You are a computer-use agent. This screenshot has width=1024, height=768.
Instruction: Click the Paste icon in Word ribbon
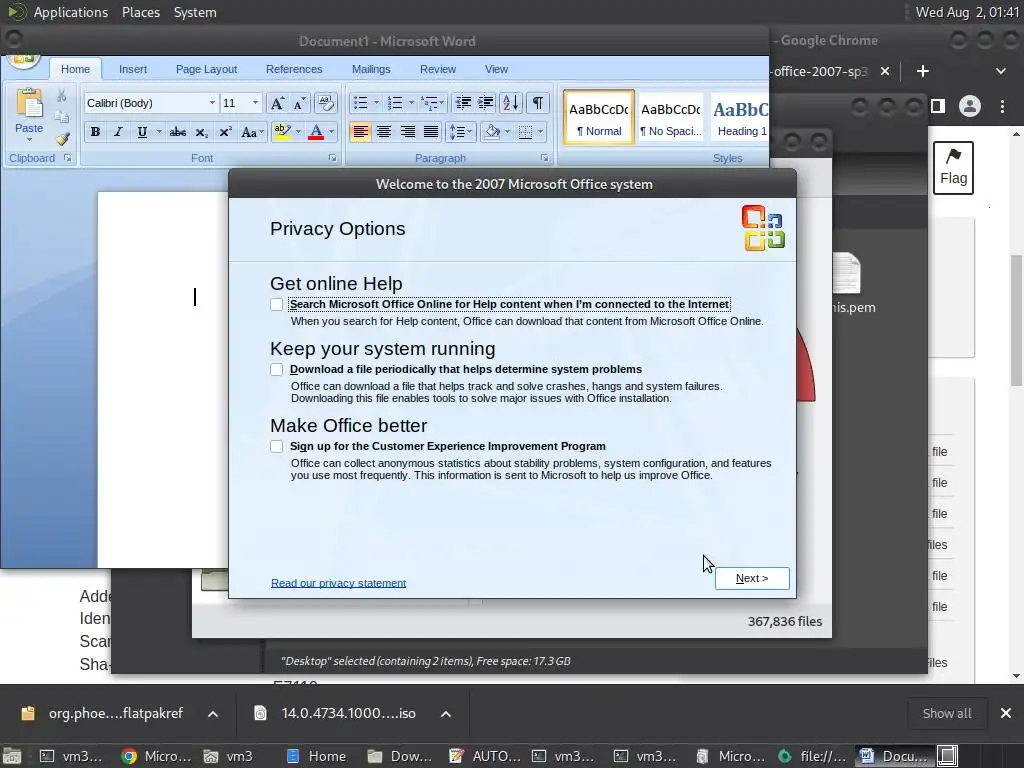(x=29, y=104)
